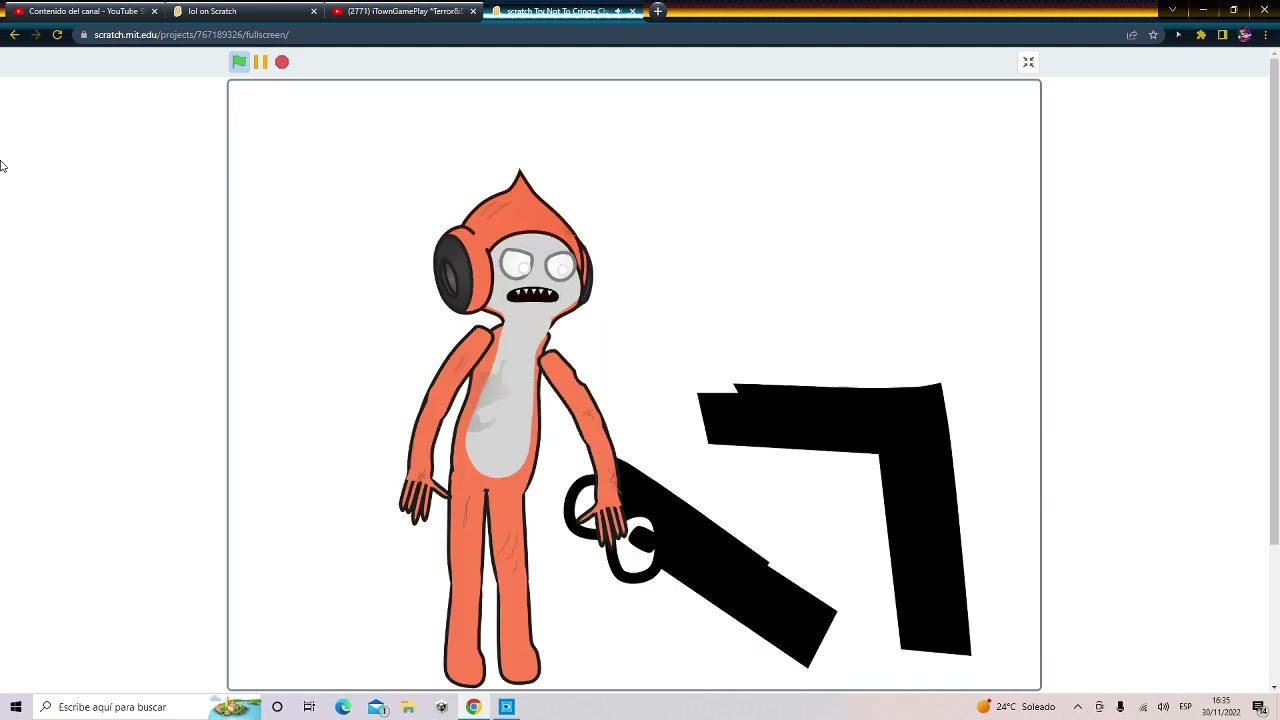
Task: Close the 'lol on Scratch' tab
Action: 314,11
